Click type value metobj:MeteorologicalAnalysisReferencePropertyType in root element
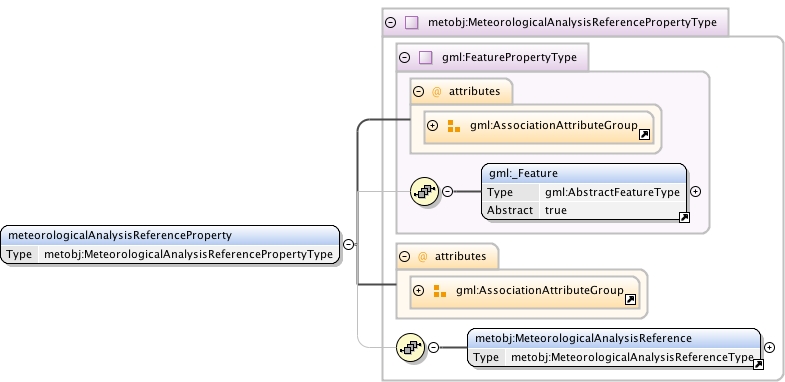 tap(188, 254)
